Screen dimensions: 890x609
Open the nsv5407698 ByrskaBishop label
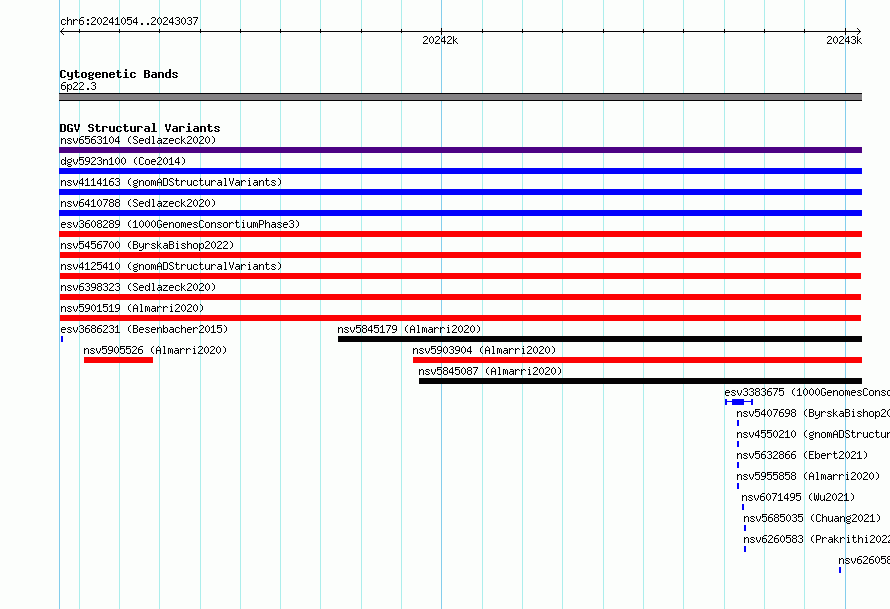813,413
